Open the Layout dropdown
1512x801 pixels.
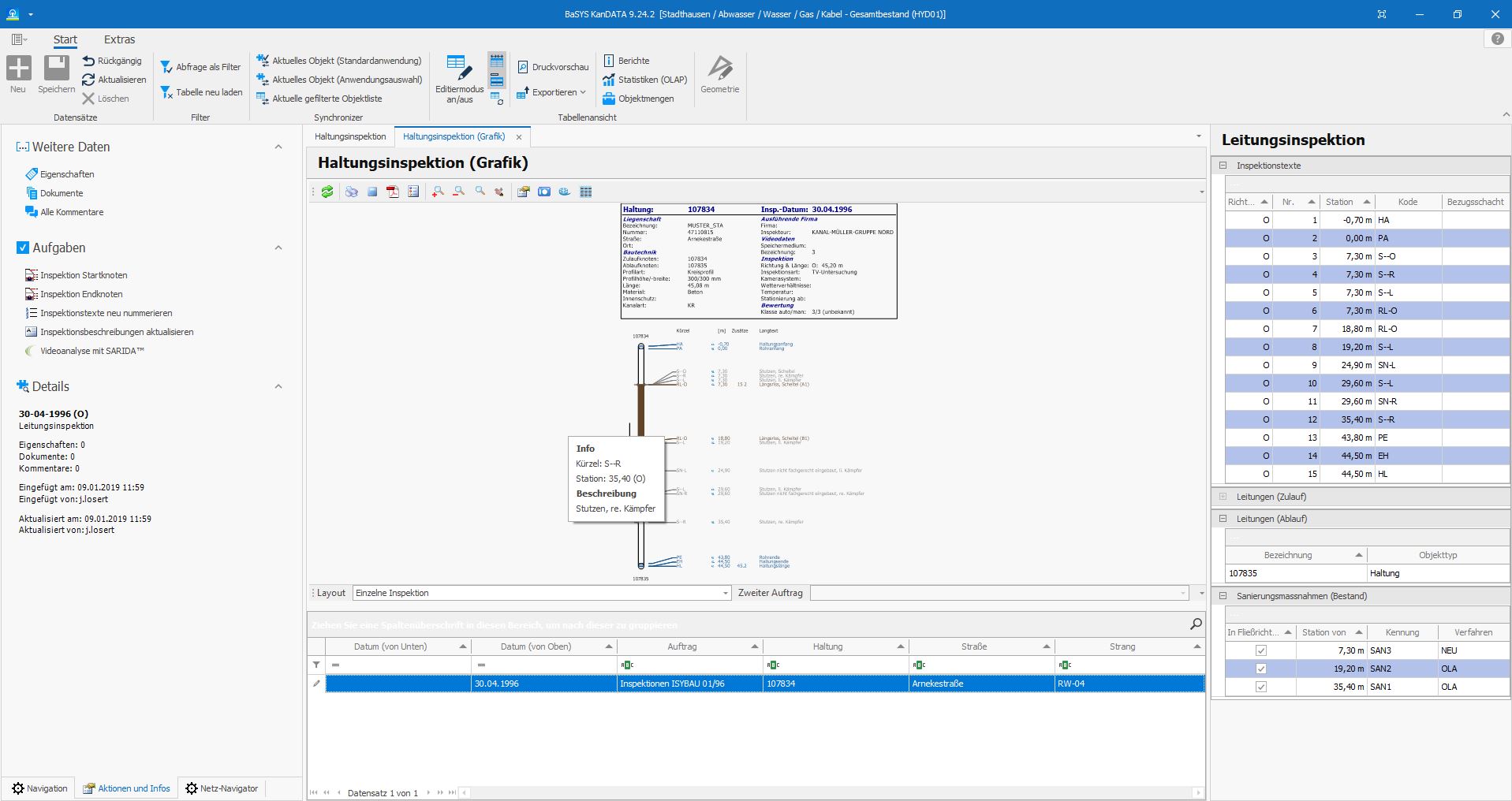[725, 593]
